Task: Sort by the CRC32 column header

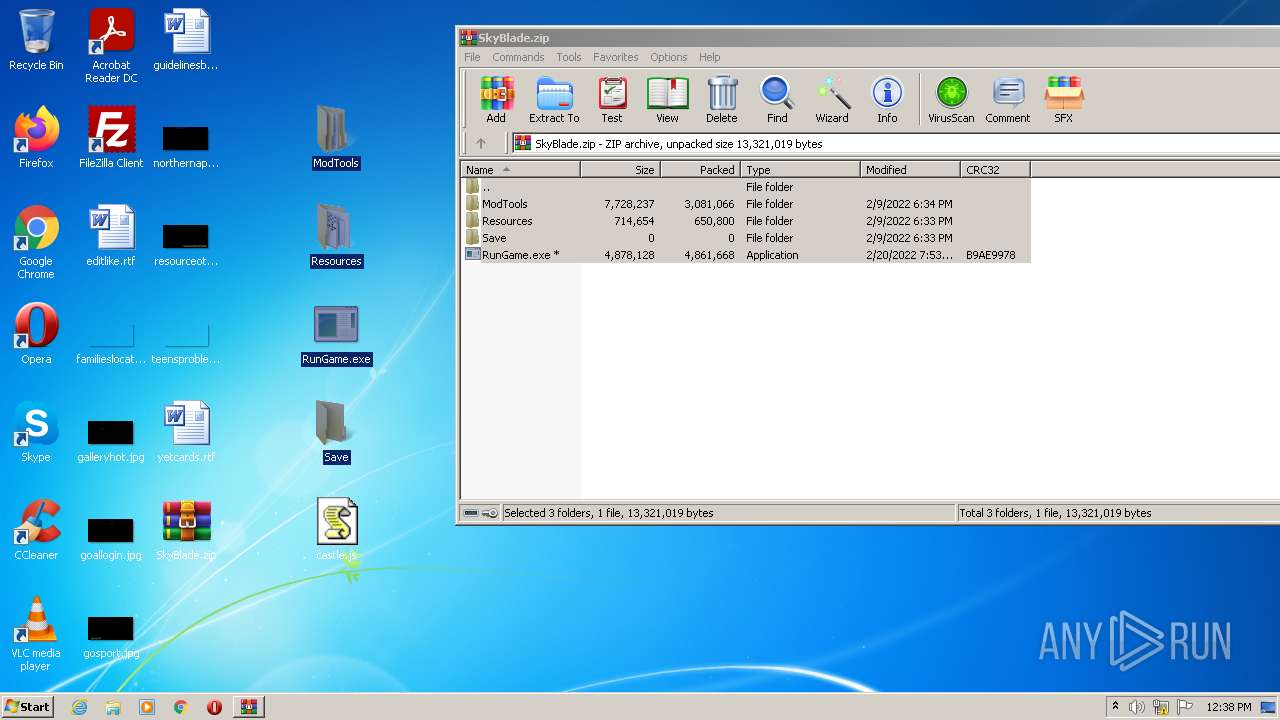Action: [995, 170]
